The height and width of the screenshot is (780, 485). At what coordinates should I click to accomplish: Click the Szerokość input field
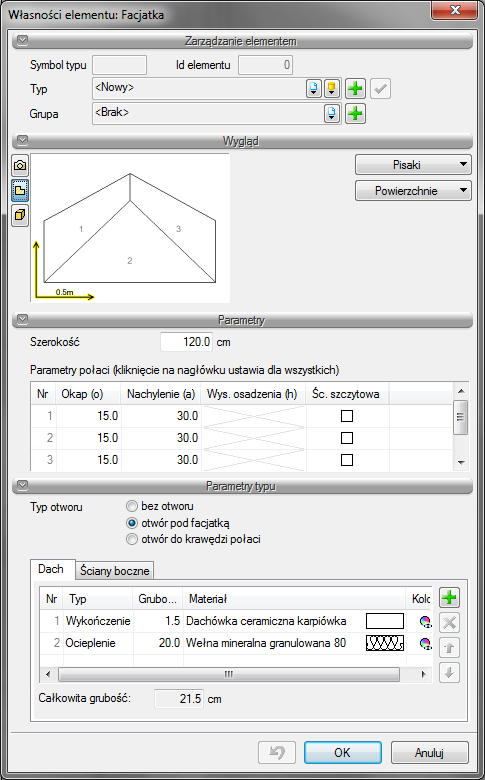[x=187, y=342]
